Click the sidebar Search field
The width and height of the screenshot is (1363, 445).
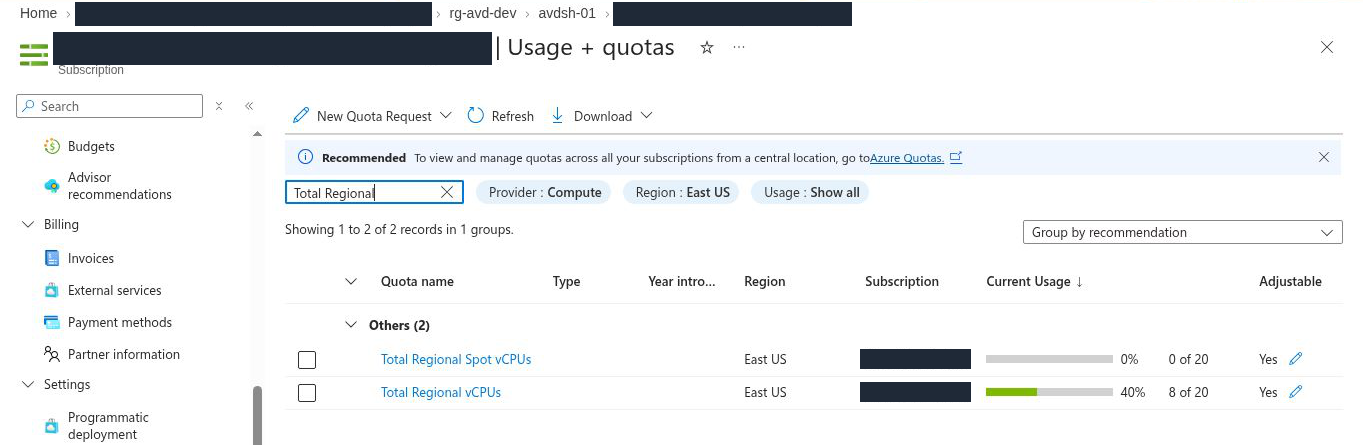coord(110,106)
